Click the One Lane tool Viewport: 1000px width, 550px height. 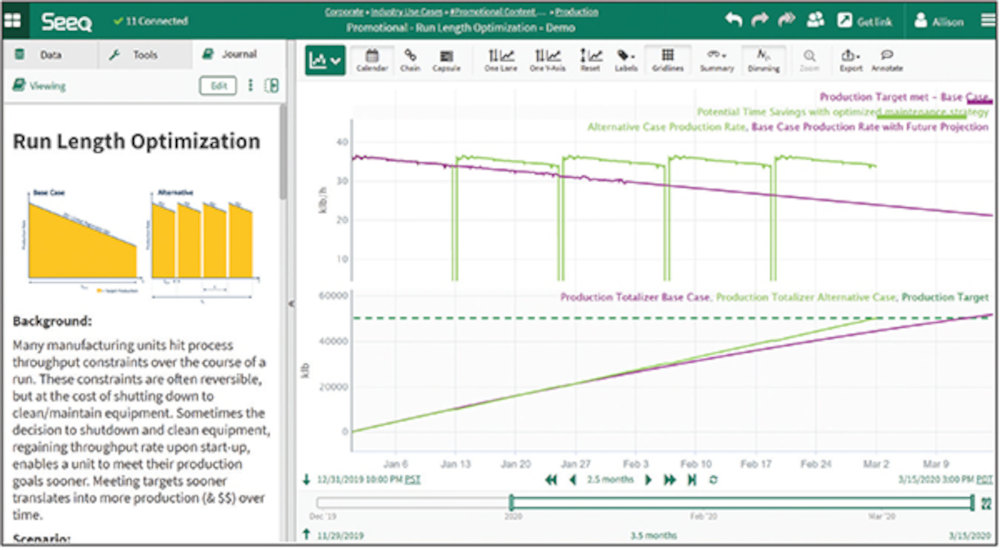(501, 60)
